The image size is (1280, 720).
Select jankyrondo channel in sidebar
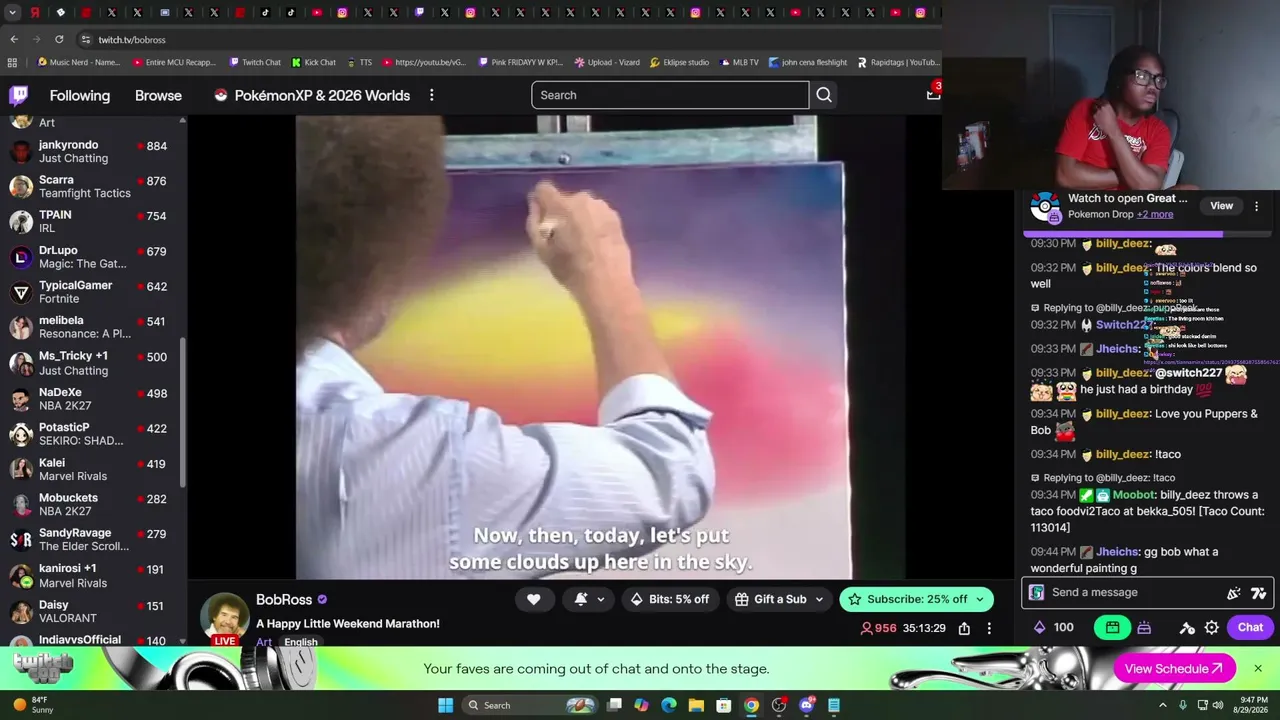pos(93,152)
